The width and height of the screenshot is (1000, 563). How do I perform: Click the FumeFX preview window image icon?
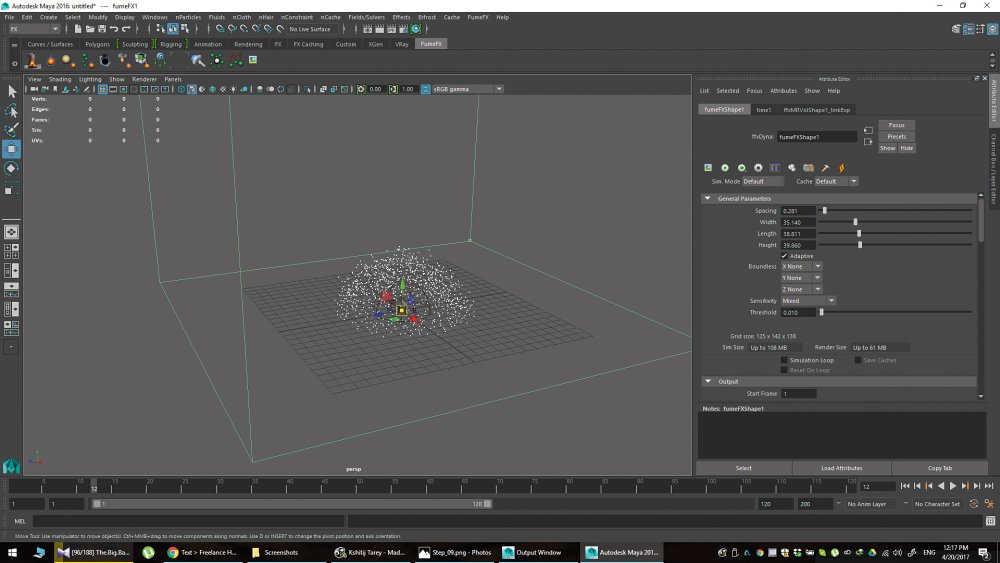(708, 168)
